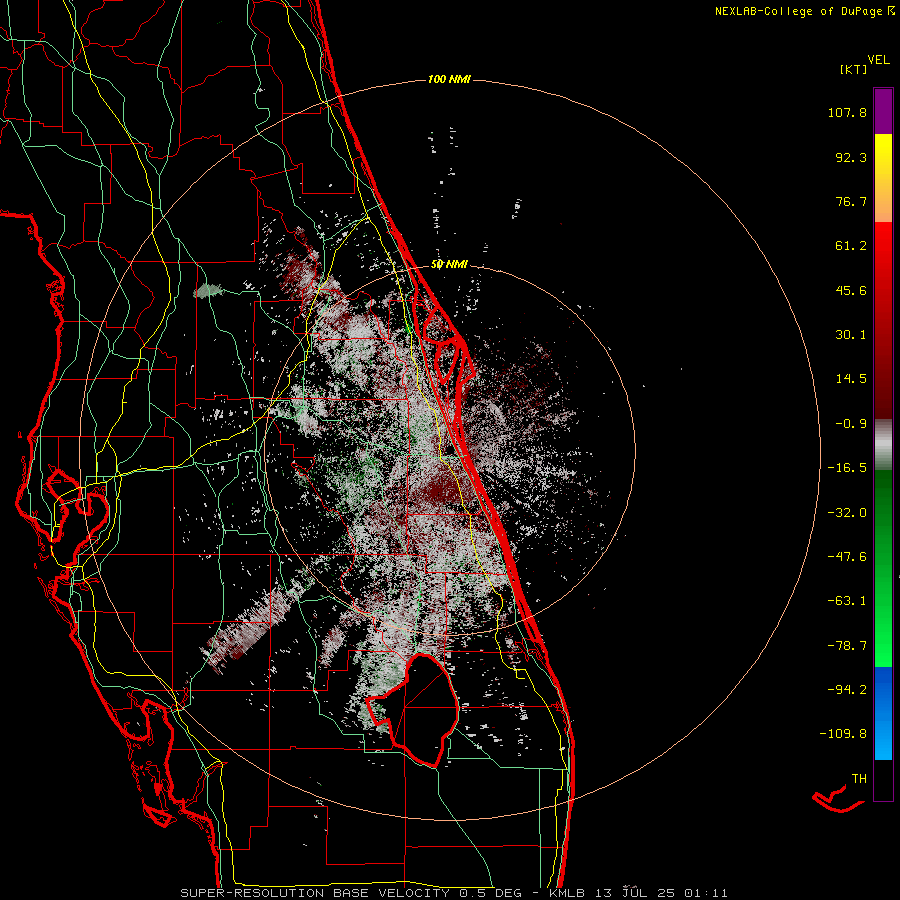Click the TH threshold label

[x=859, y=779]
